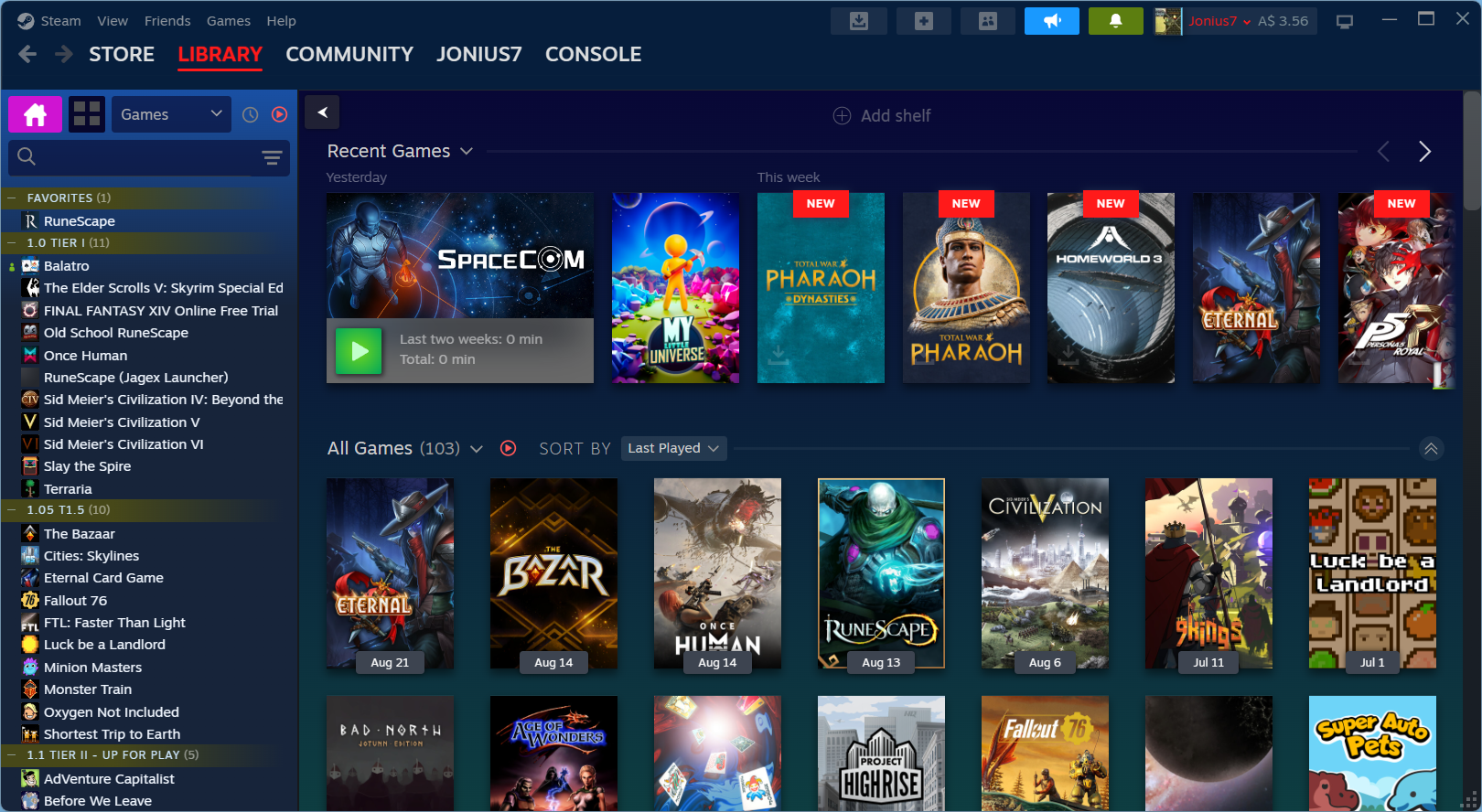The image size is (1482, 812).
Task: Collapse 1.1 Tier II - Up For Play category
Action: pos(12,754)
